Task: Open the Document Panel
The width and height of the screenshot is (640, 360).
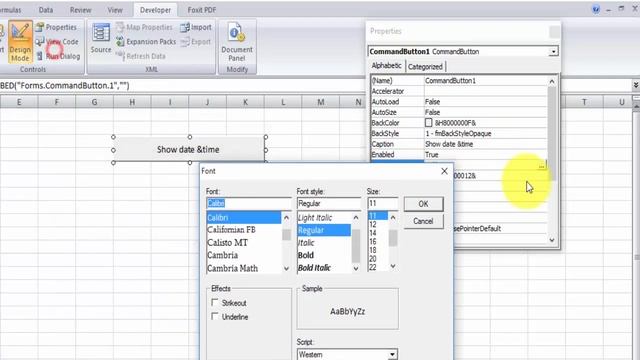Action: point(237,42)
